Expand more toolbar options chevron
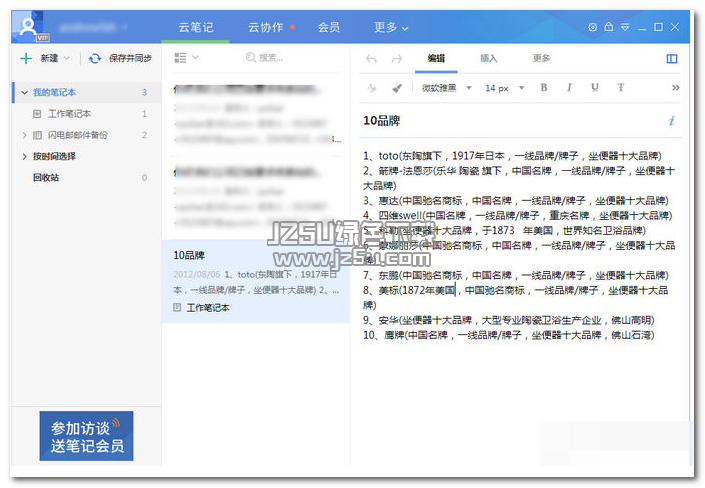705x488 pixels. pos(675,87)
